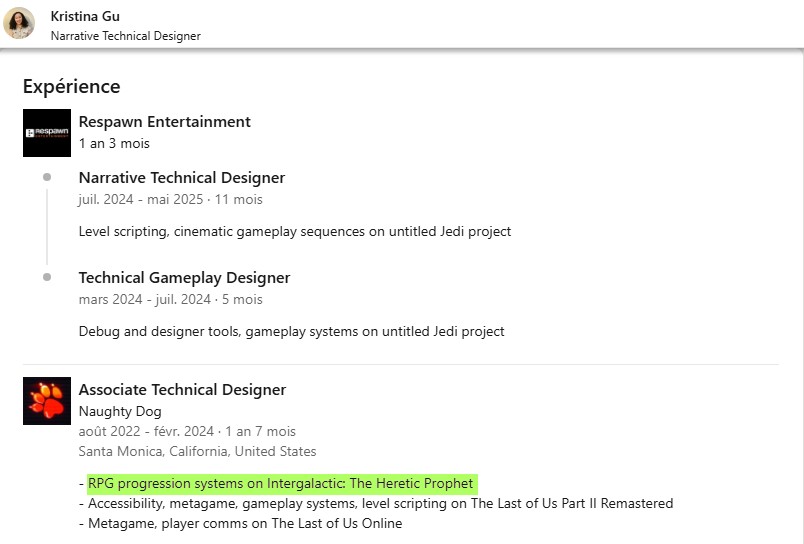Image resolution: width=804 pixels, height=544 pixels.
Task: Open the Associate Technical Designer position title
Action: (x=182, y=390)
